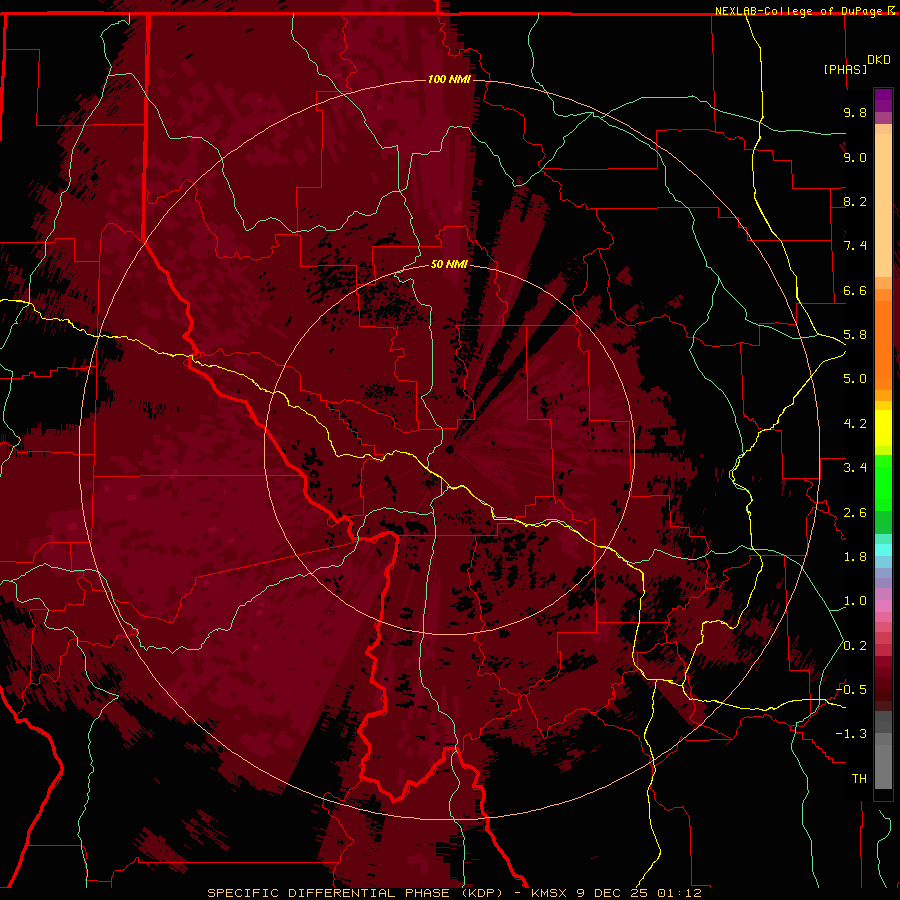The height and width of the screenshot is (900, 900).
Task: Click the 5.8 legend value
Action: [x=855, y=335]
